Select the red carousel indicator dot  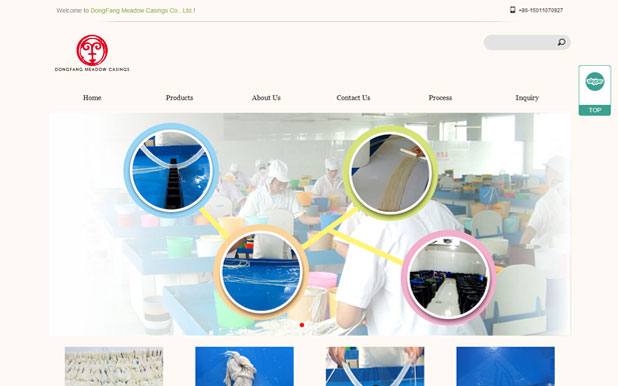pyautogui.click(x=302, y=325)
